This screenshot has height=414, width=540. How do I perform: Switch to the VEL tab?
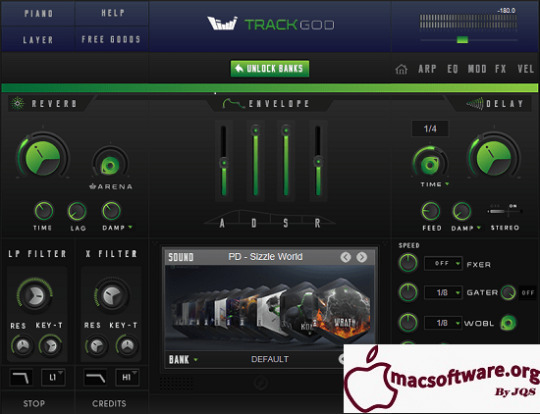point(526,69)
